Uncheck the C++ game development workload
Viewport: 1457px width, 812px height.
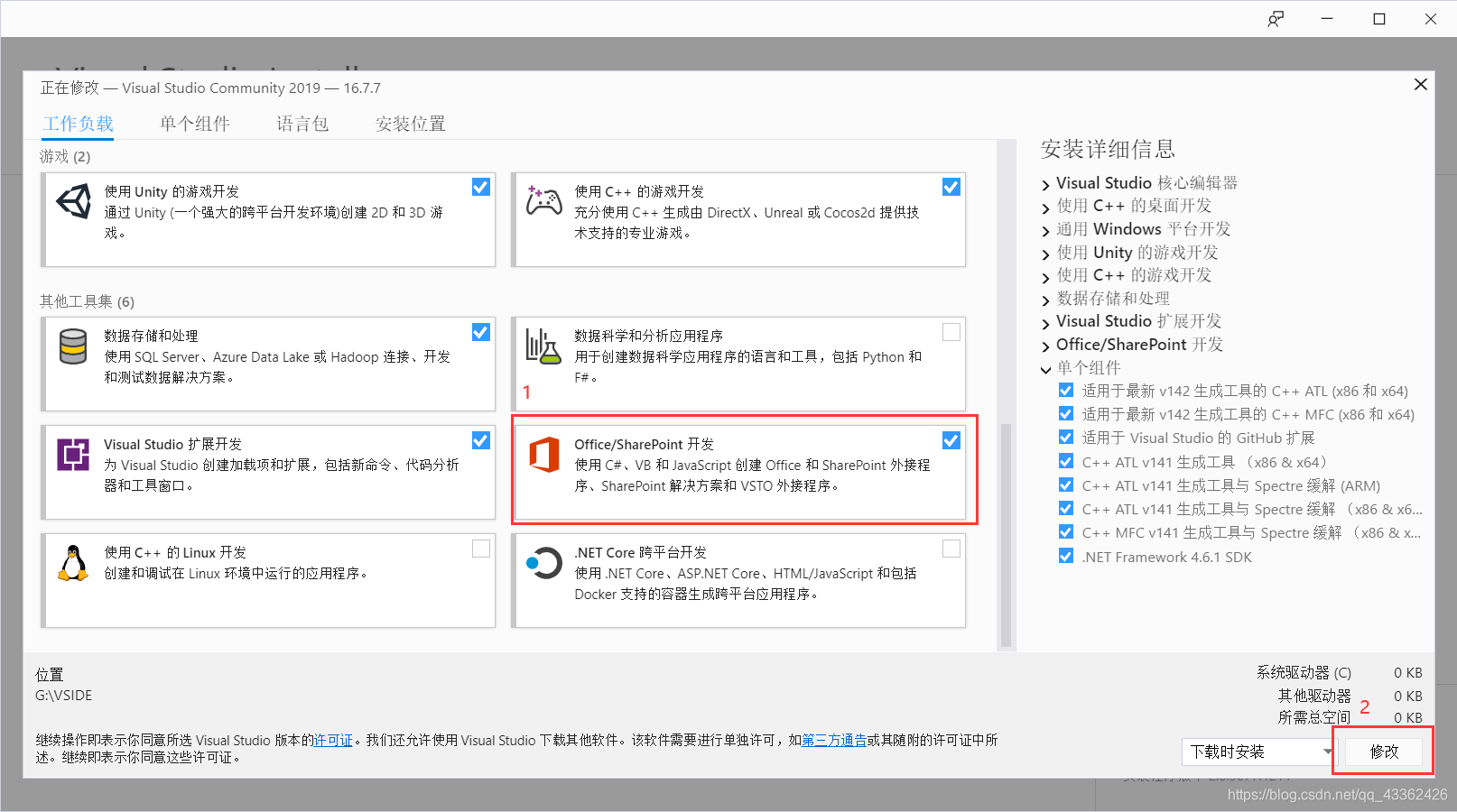pos(951,187)
